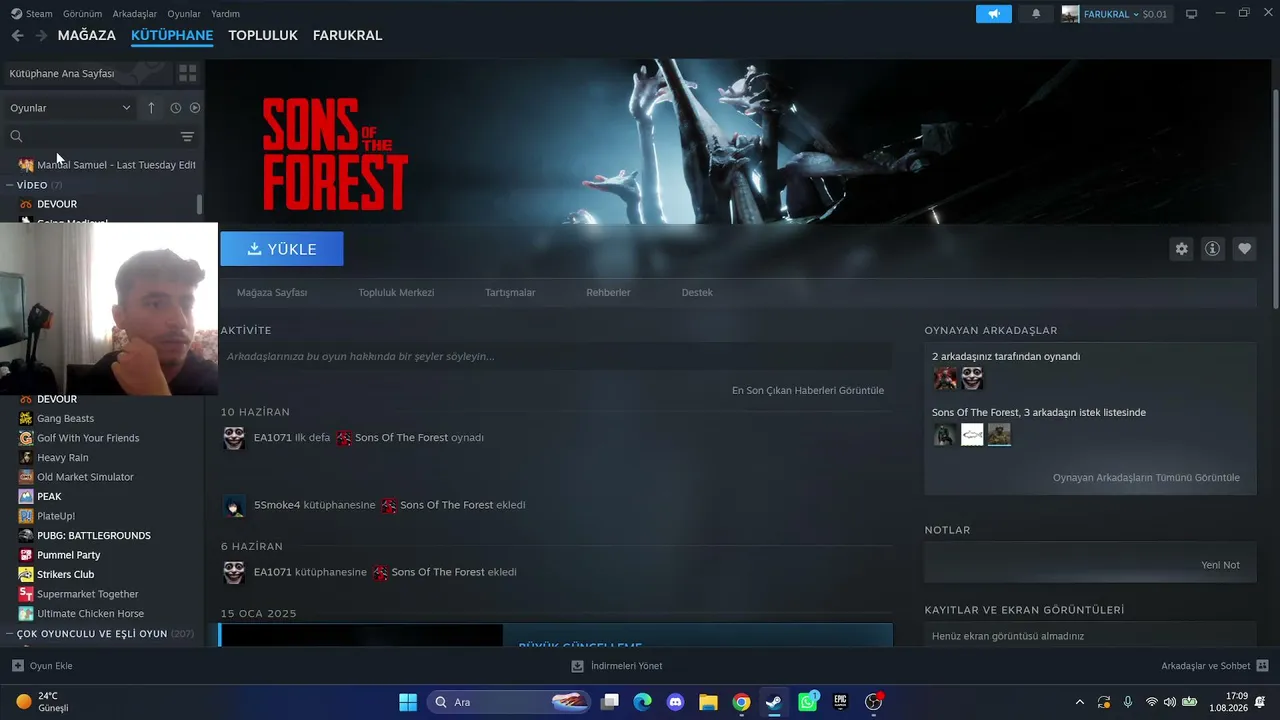Toggle the ready-to-play filter icon
The height and width of the screenshot is (720, 1280).
click(195, 108)
